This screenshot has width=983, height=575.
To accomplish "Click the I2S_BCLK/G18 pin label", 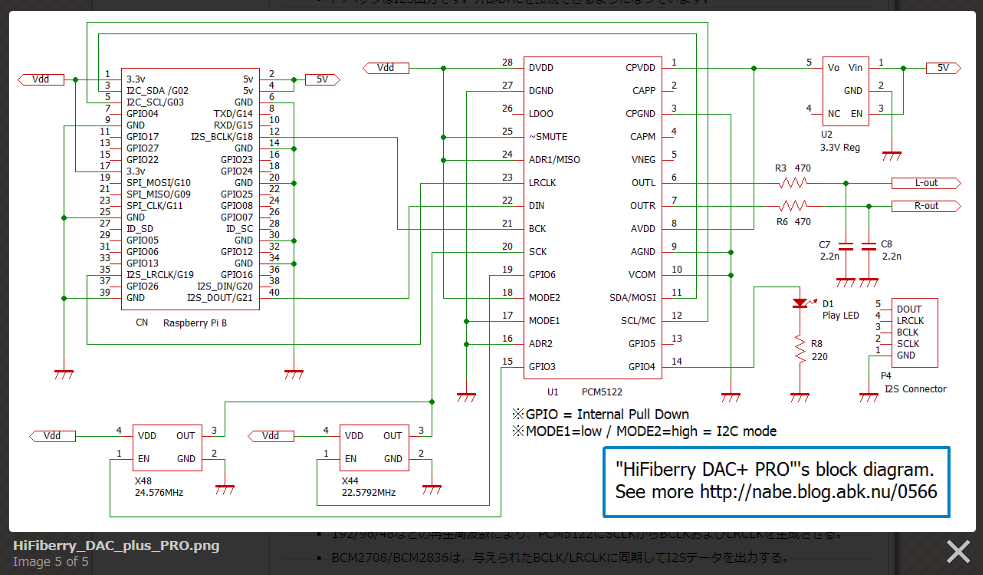I will pyautogui.click(x=222, y=137).
